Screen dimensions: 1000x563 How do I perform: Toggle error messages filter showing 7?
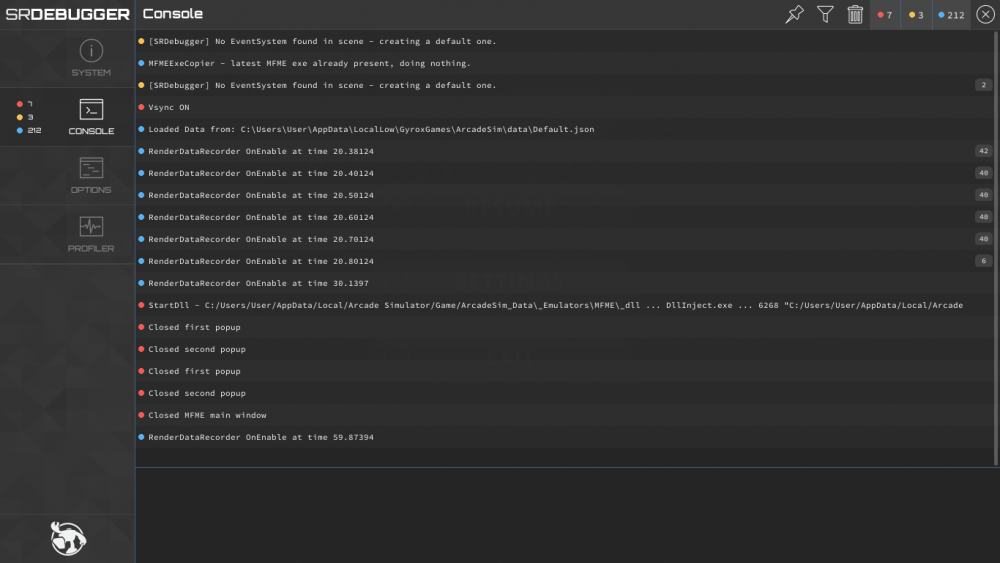coord(885,15)
